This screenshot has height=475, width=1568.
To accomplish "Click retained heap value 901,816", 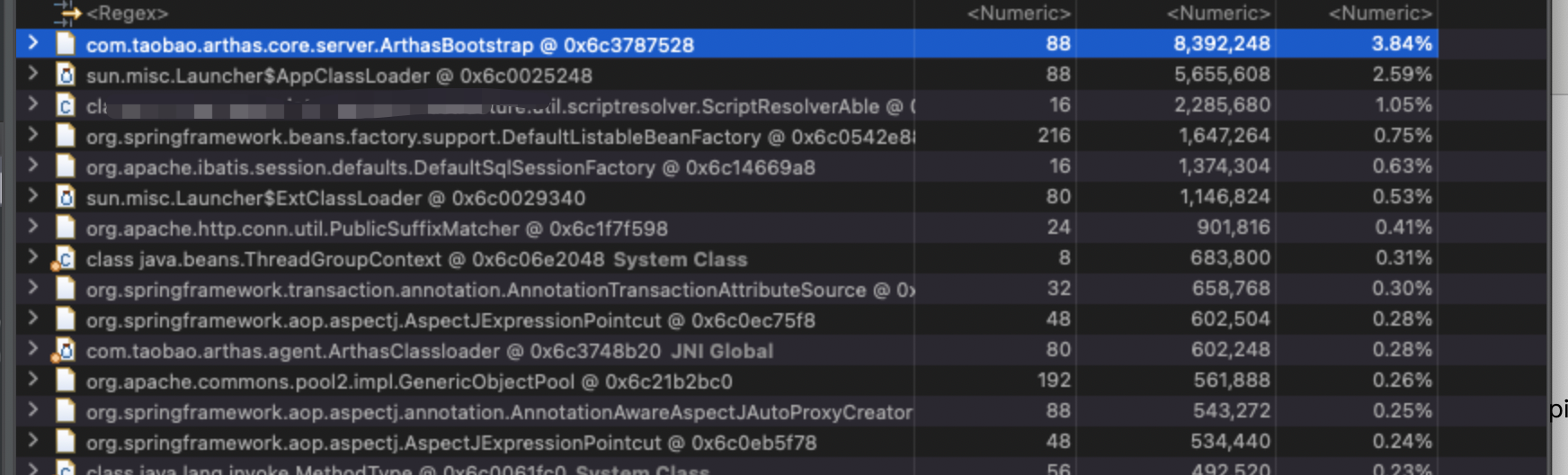I will tap(1234, 227).
